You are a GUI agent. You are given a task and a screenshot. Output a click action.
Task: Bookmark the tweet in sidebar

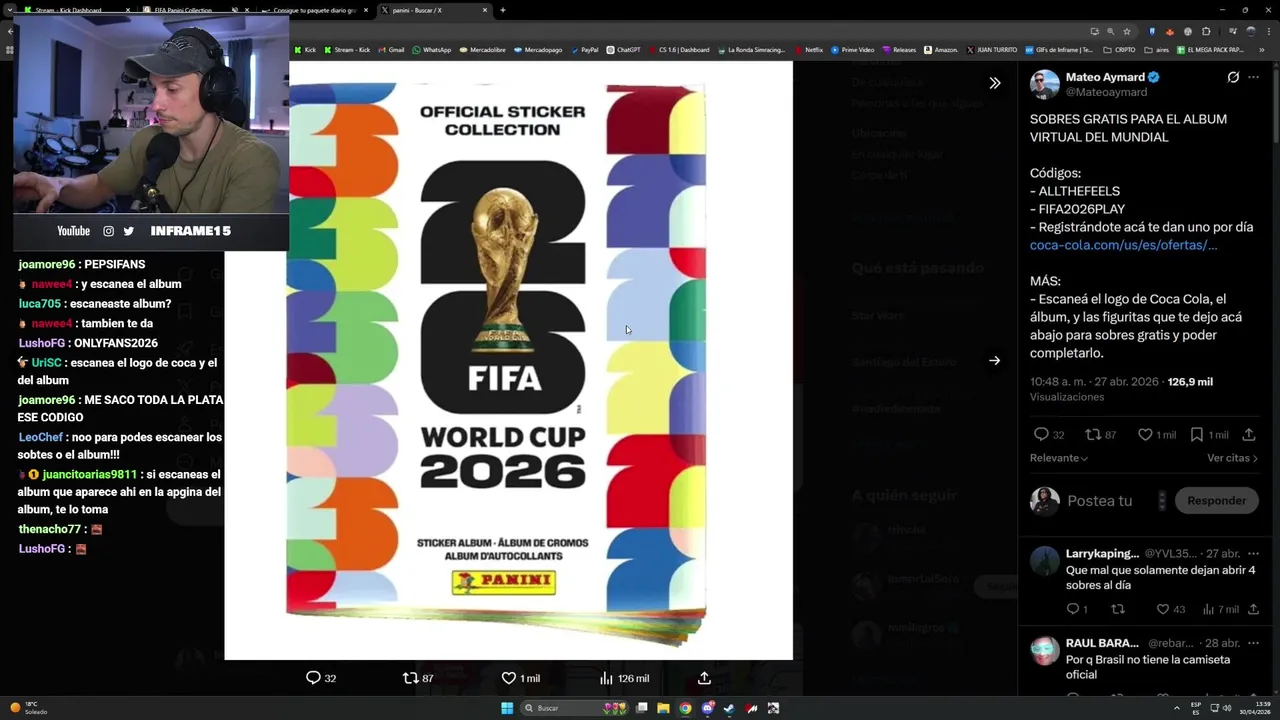[x=1196, y=435]
